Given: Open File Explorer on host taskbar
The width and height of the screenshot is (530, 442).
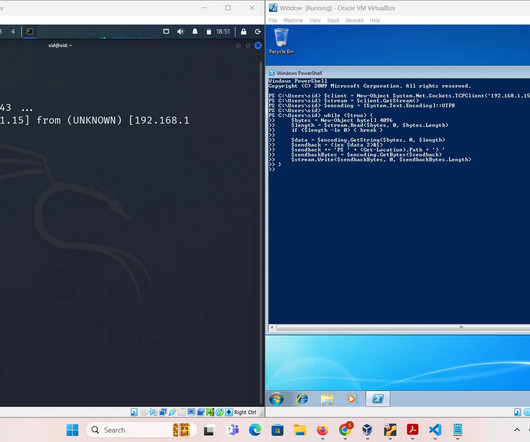Looking at the screenshot, I should [300, 430].
